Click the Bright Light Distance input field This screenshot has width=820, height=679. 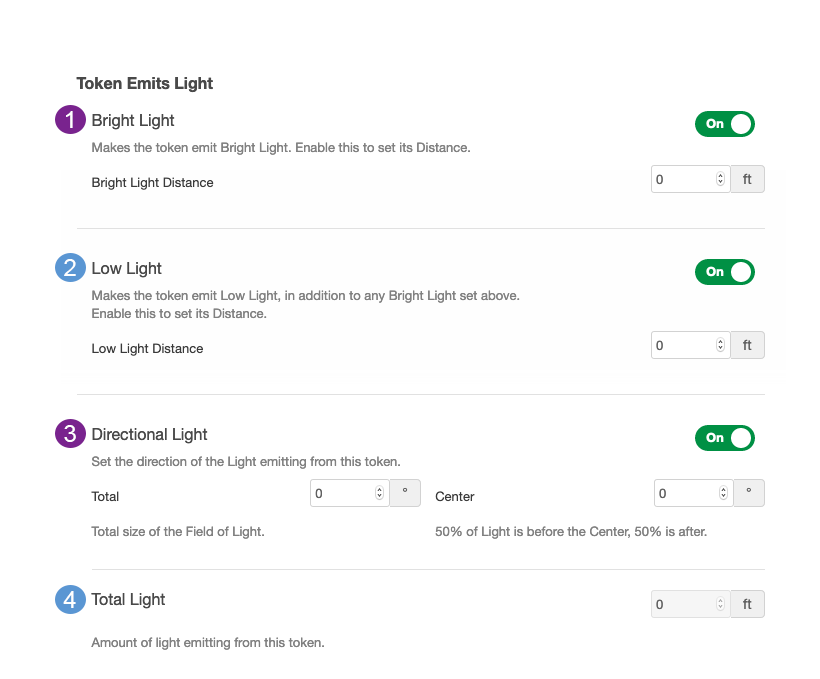[x=683, y=180]
